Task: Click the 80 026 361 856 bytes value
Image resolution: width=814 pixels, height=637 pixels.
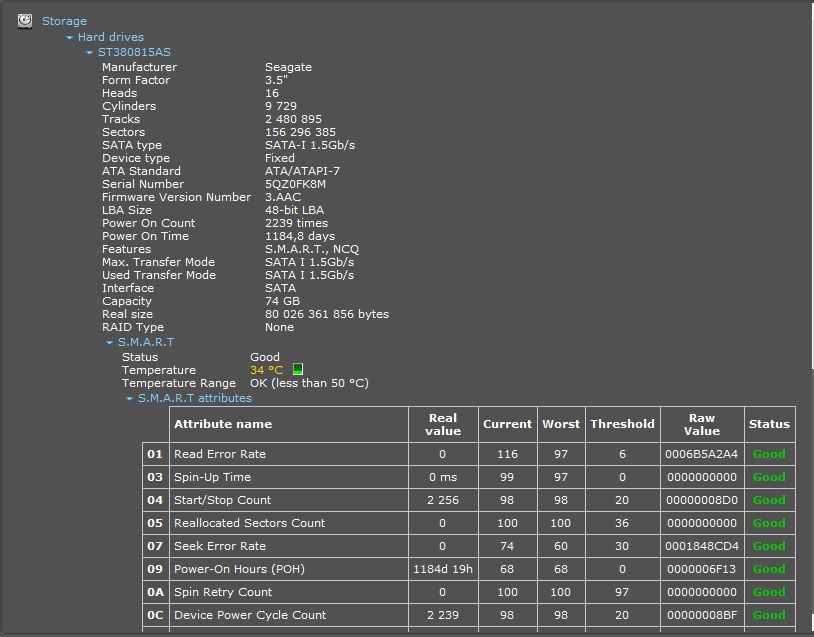Action: (327, 314)
